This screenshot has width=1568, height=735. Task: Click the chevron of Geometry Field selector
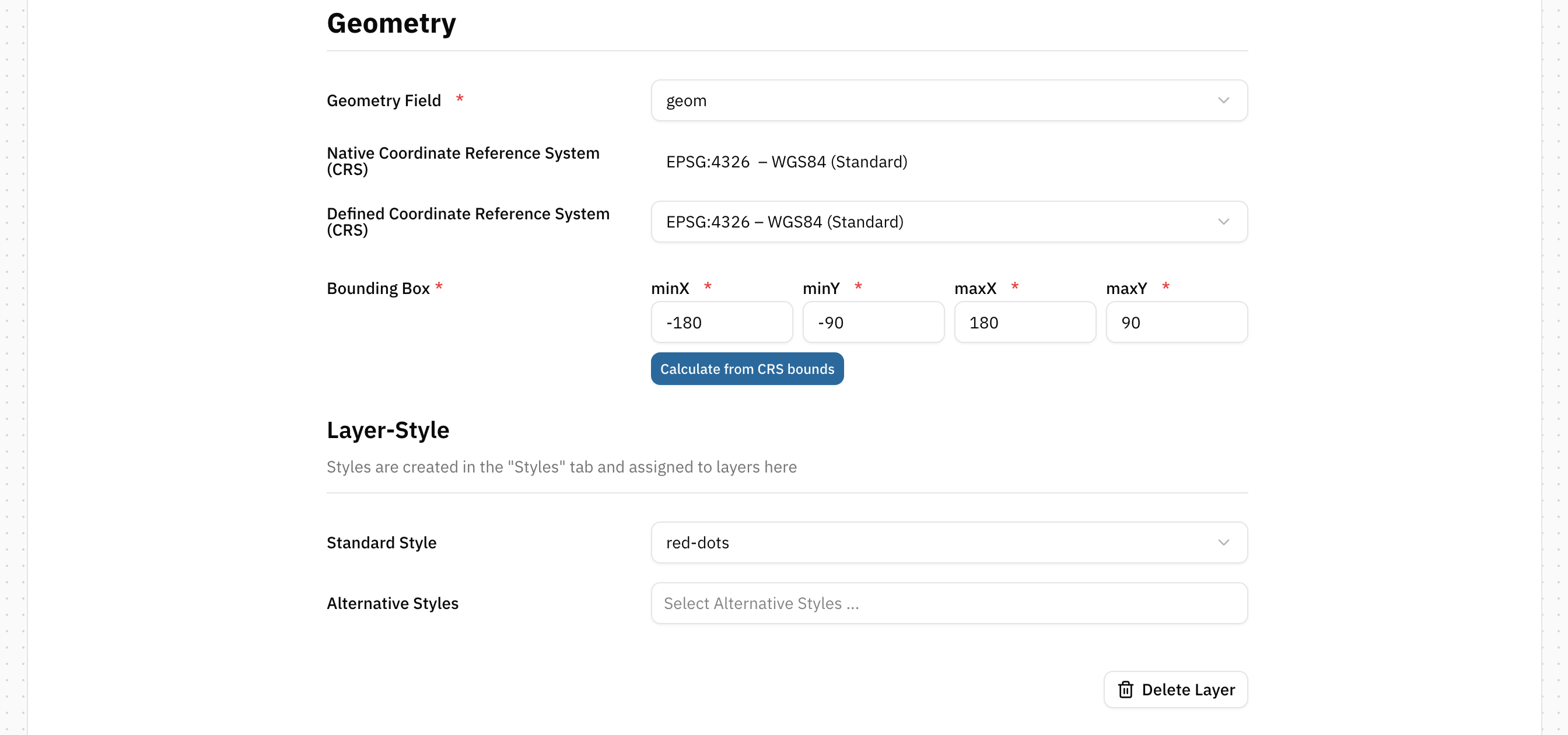1223,100
